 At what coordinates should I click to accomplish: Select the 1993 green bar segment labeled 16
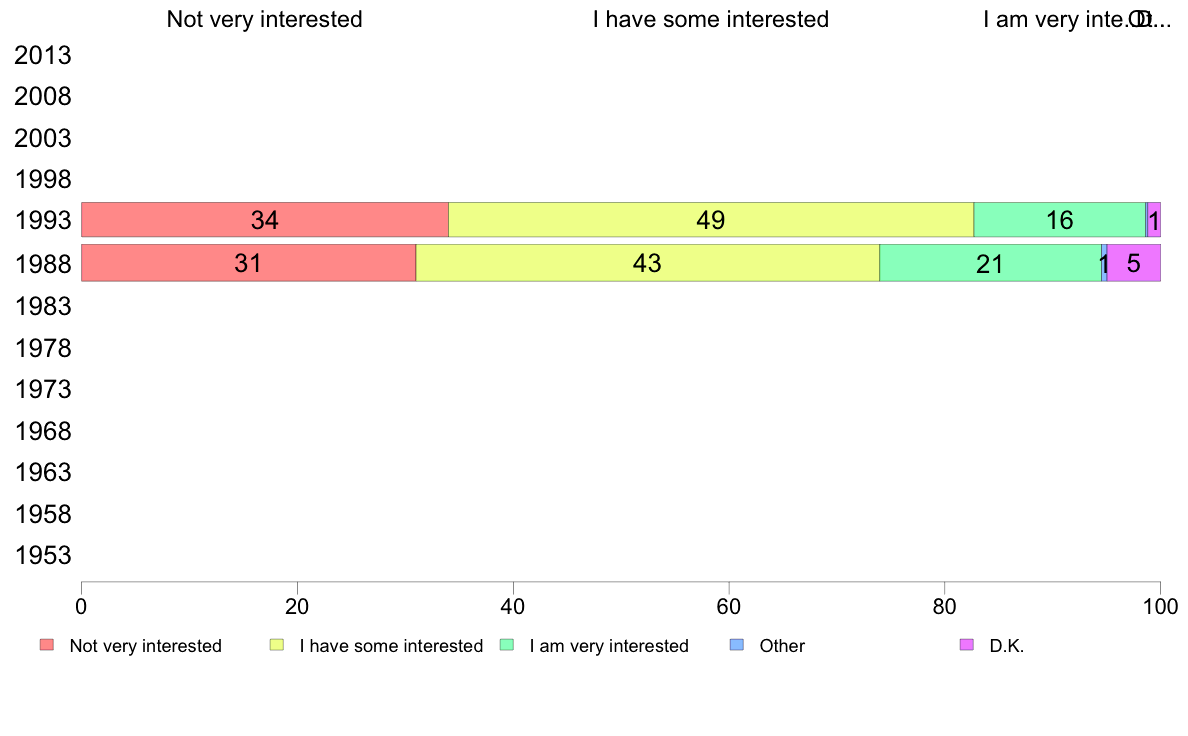tap(1059, 220)
